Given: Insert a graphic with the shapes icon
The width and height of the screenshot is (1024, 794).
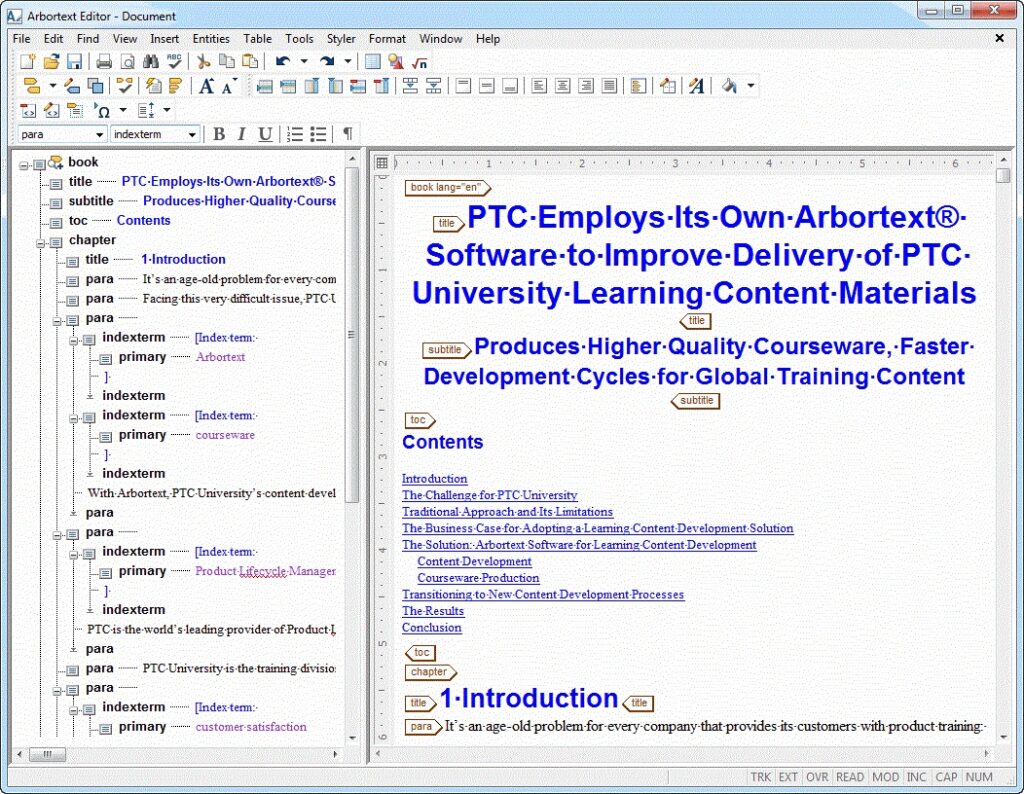Looking at the screenshot, I should [396, 62].
